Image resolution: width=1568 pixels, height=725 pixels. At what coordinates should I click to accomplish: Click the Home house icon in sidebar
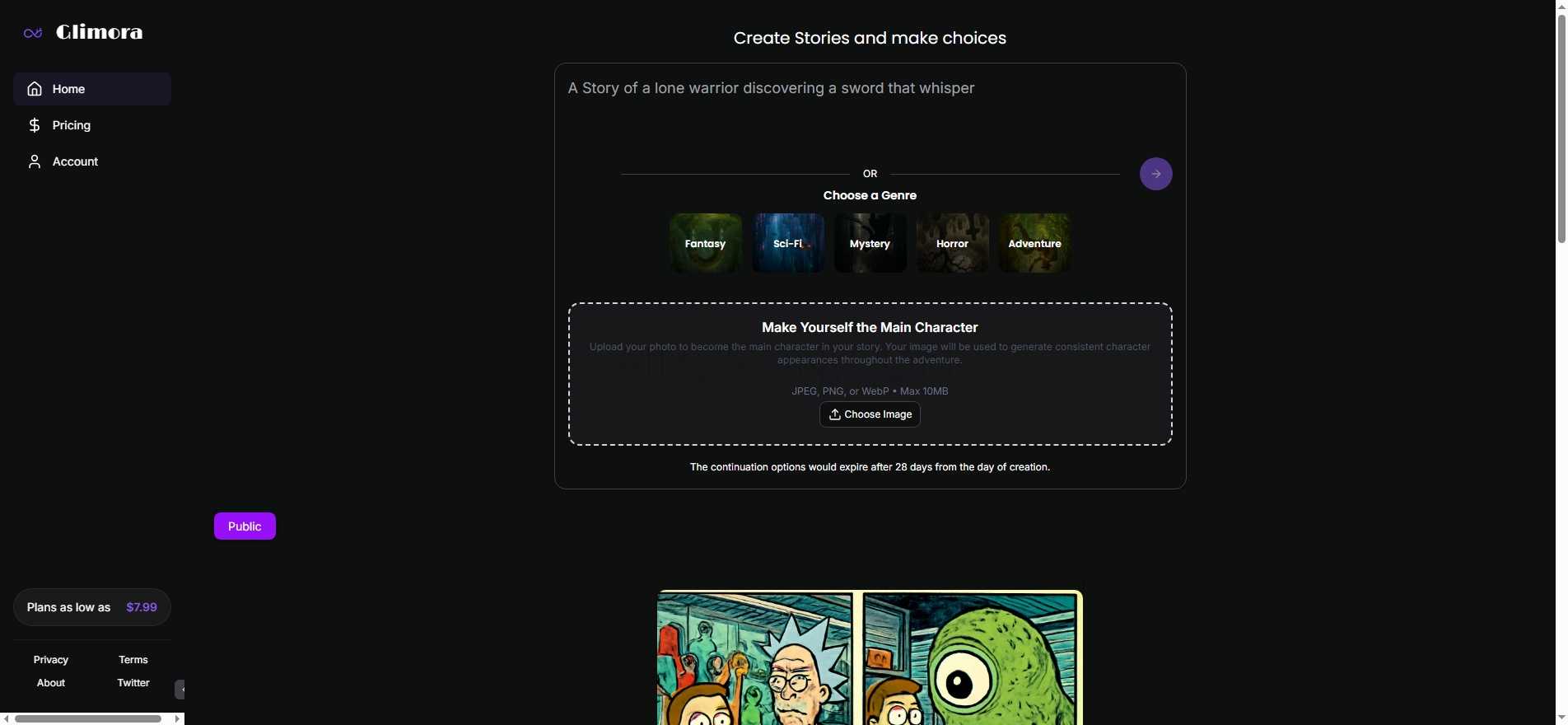(35, 89)
